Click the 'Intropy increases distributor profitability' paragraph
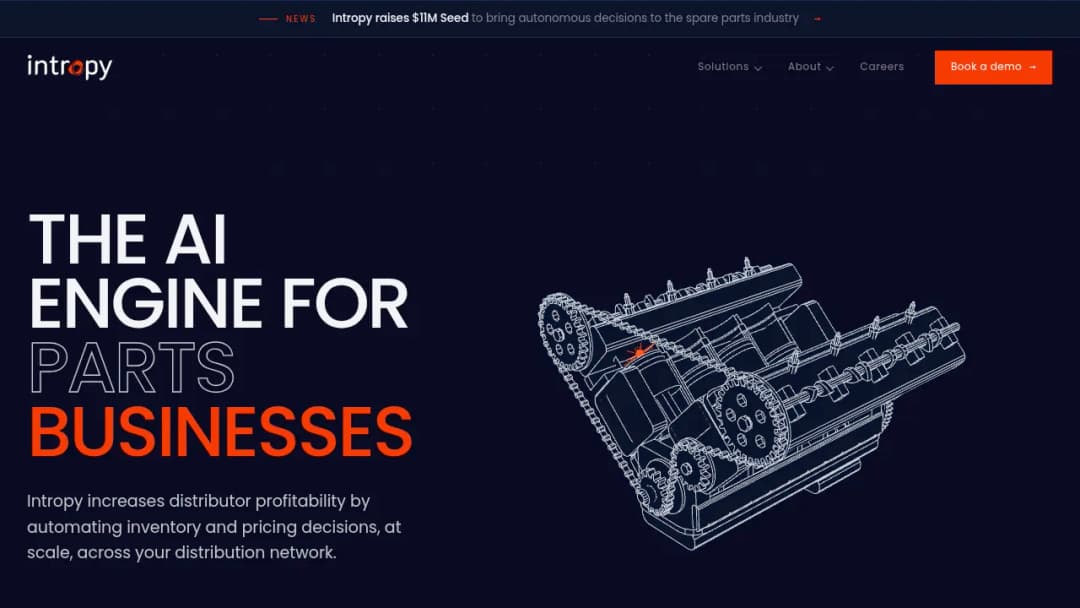 [214, 527]
